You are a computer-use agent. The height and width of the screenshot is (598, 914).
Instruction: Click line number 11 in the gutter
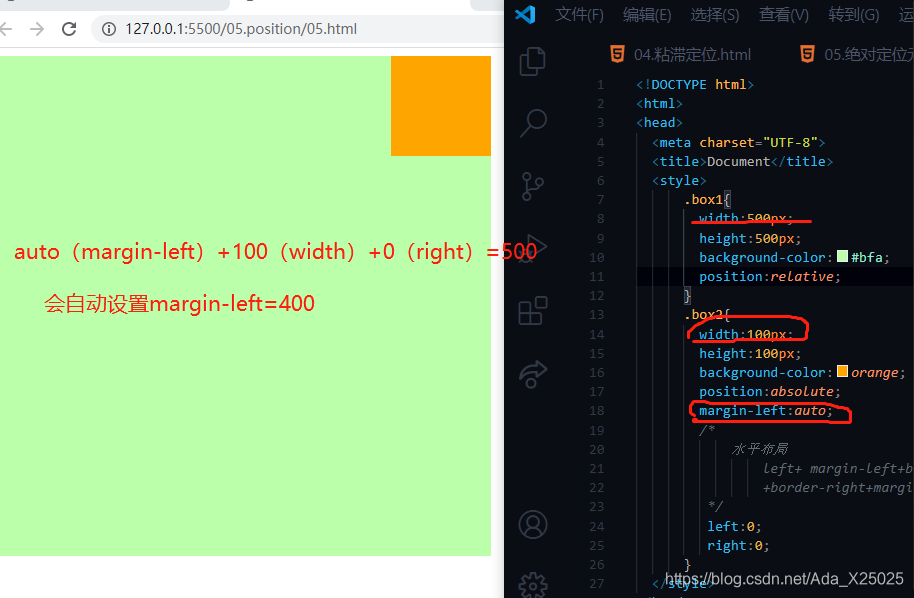[x=596, y=276]
